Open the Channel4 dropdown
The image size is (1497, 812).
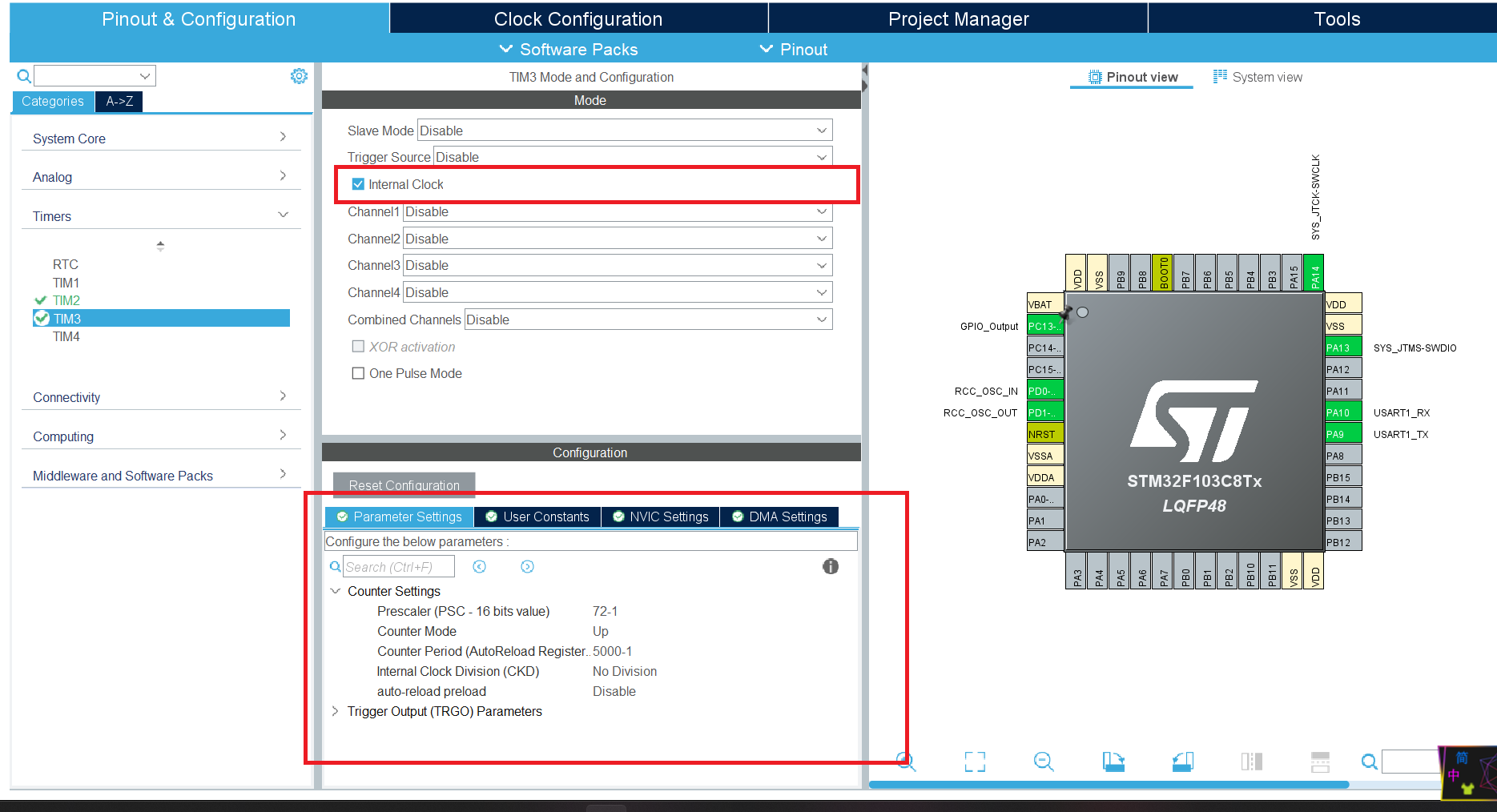(x=618, y=292)
